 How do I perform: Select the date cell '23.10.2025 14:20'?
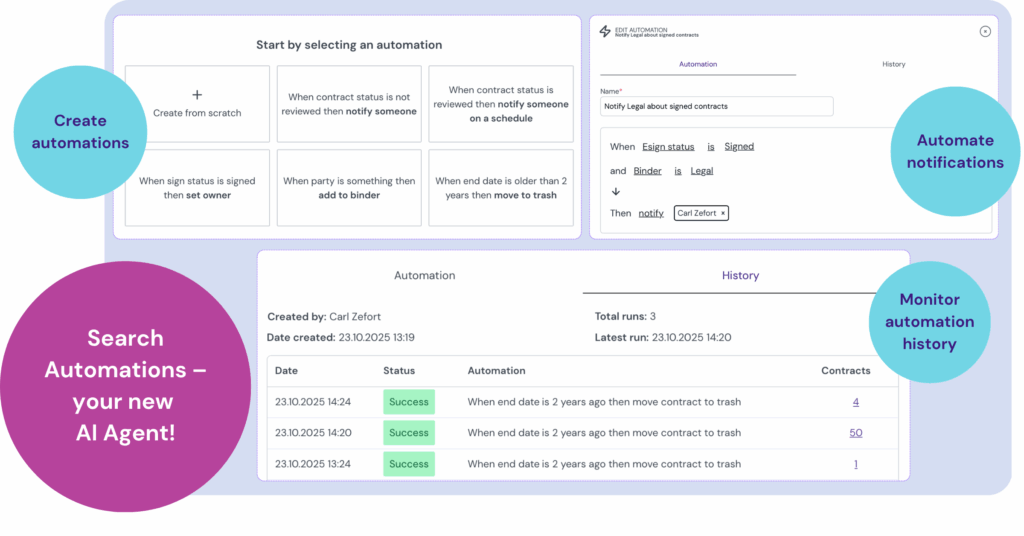[x=313, y=433]
